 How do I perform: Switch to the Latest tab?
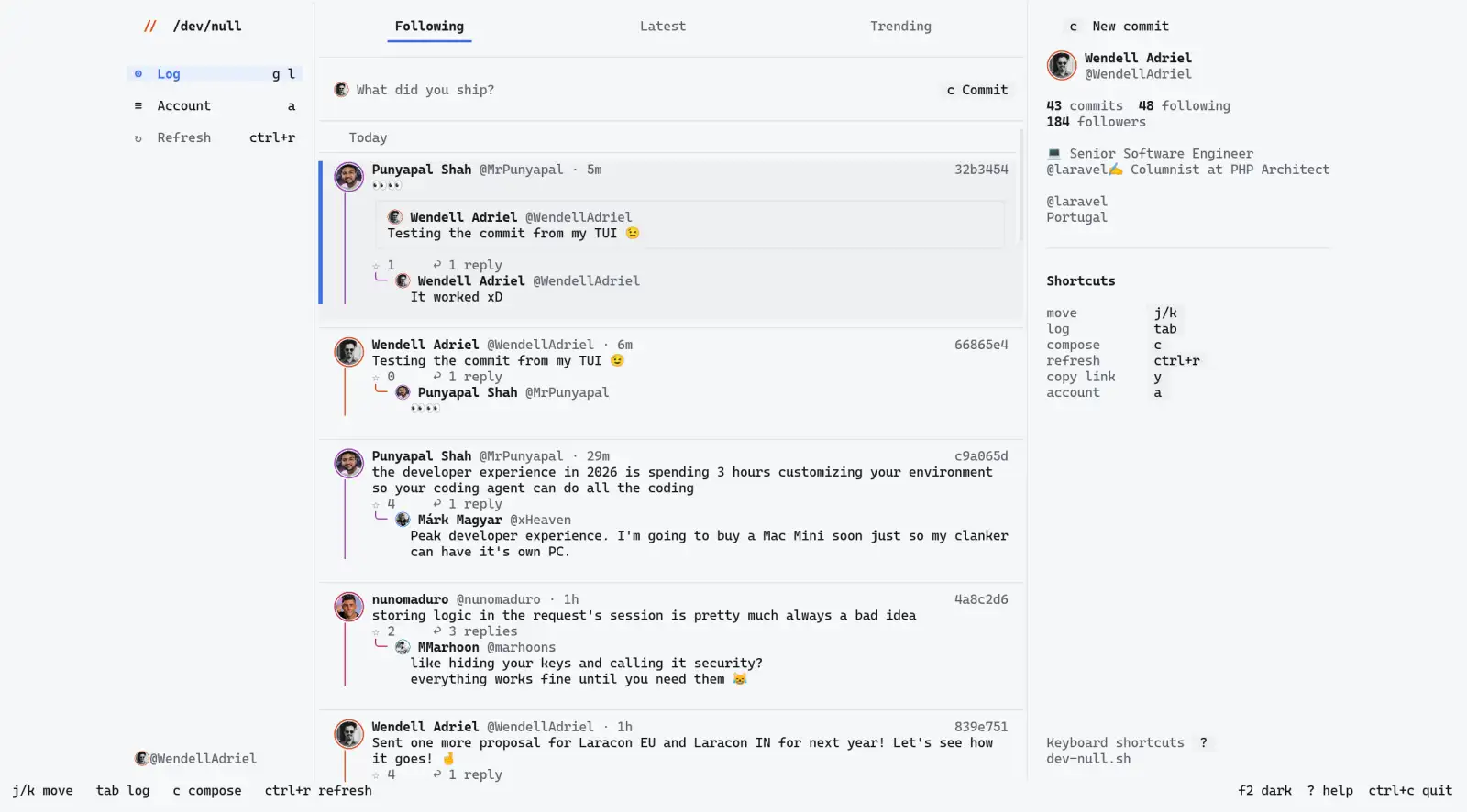pyautogui.click(x=663, y=27)
